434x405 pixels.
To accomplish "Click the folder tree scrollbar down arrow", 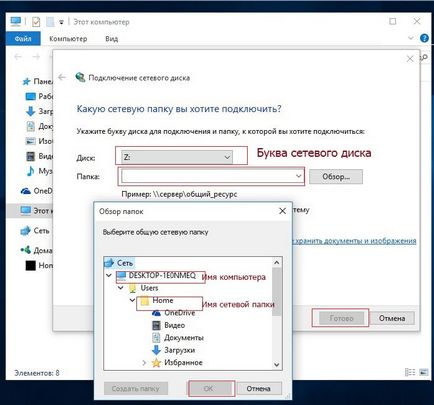I will [277, 365].
